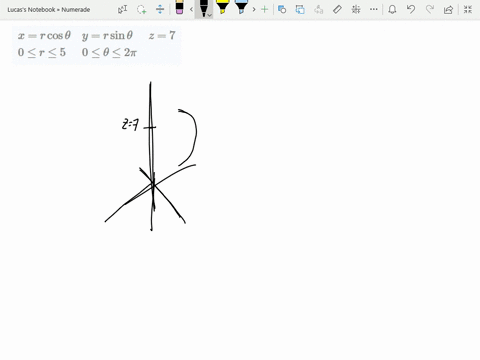Screen dimensions: 480x360
Task: Toggle the ruler tool
Action: [337, 9]
